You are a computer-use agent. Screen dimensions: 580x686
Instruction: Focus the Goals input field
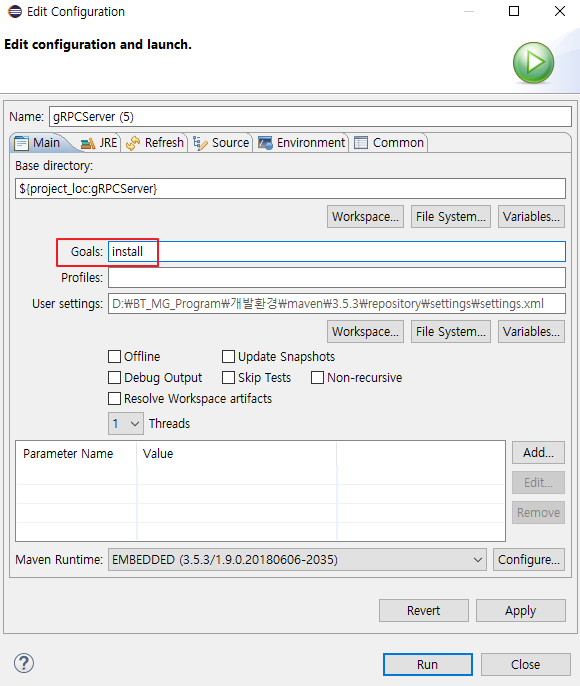337,252
